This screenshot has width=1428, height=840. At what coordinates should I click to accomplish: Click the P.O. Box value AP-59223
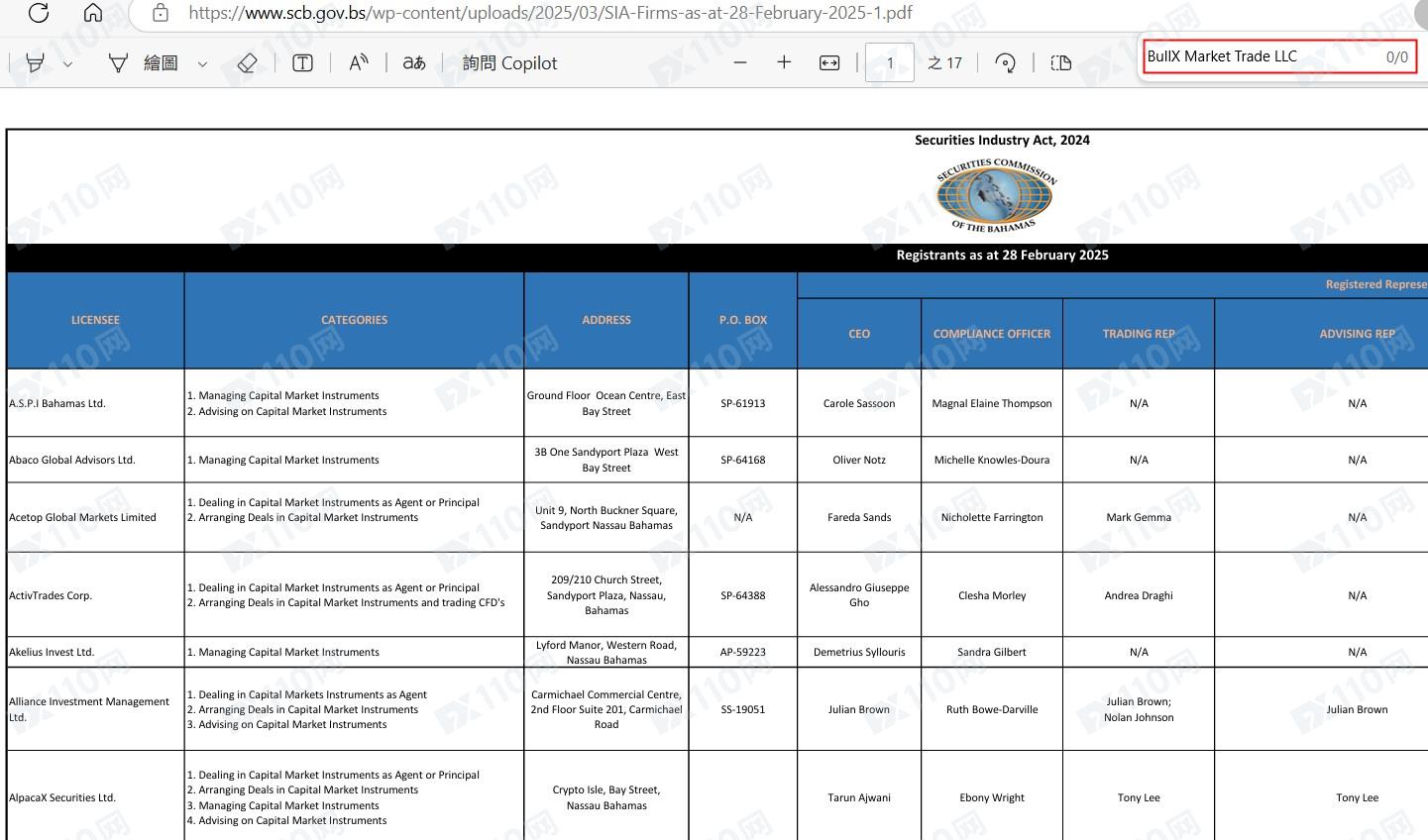[743, 652]
